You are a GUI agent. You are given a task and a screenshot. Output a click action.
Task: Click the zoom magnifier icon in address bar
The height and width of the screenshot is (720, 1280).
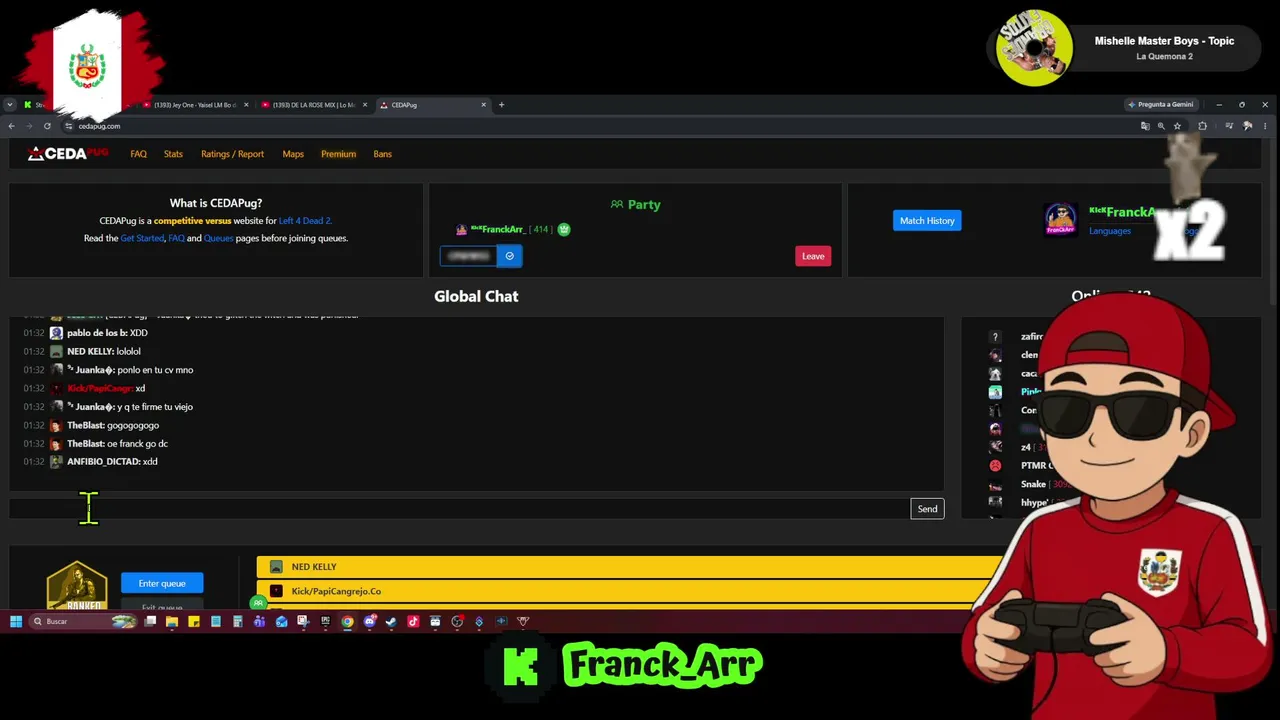pos(1161,126)
